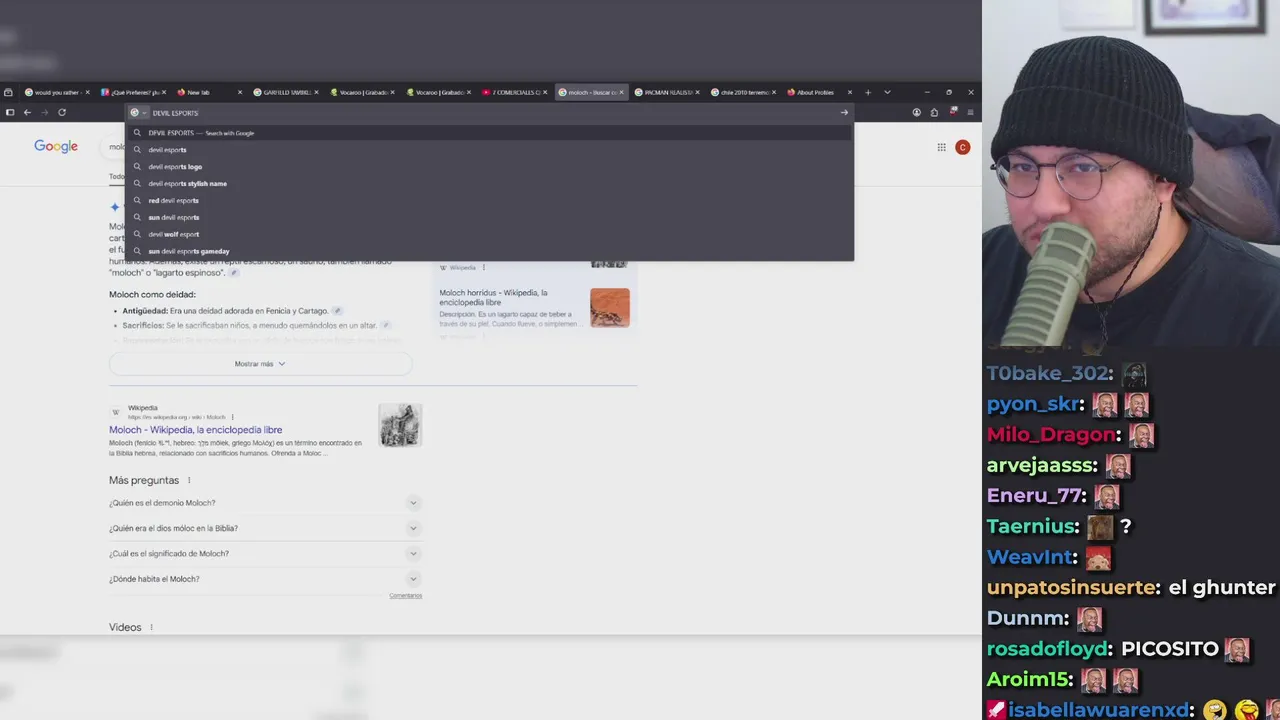
Task: Open 'Moloch - Wikipedia, la enciclopedia libre' link
Action: pyautogui.click(x=195, y=430)
